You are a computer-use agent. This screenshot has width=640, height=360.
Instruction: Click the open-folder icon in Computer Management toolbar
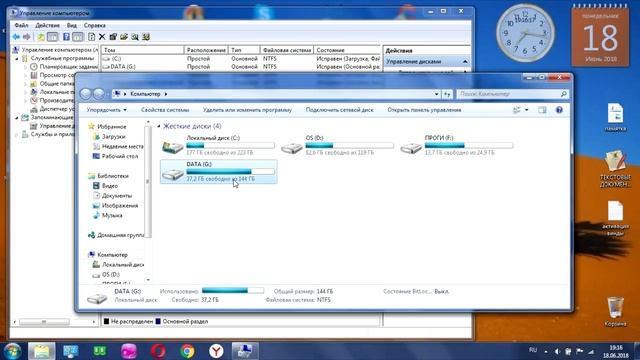point(124,37)
